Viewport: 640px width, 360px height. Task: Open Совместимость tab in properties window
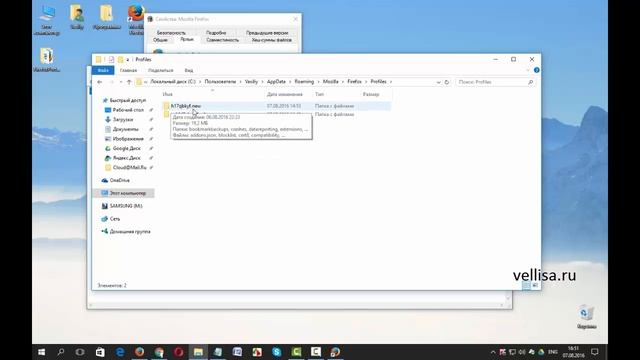(x=222, y=40)
